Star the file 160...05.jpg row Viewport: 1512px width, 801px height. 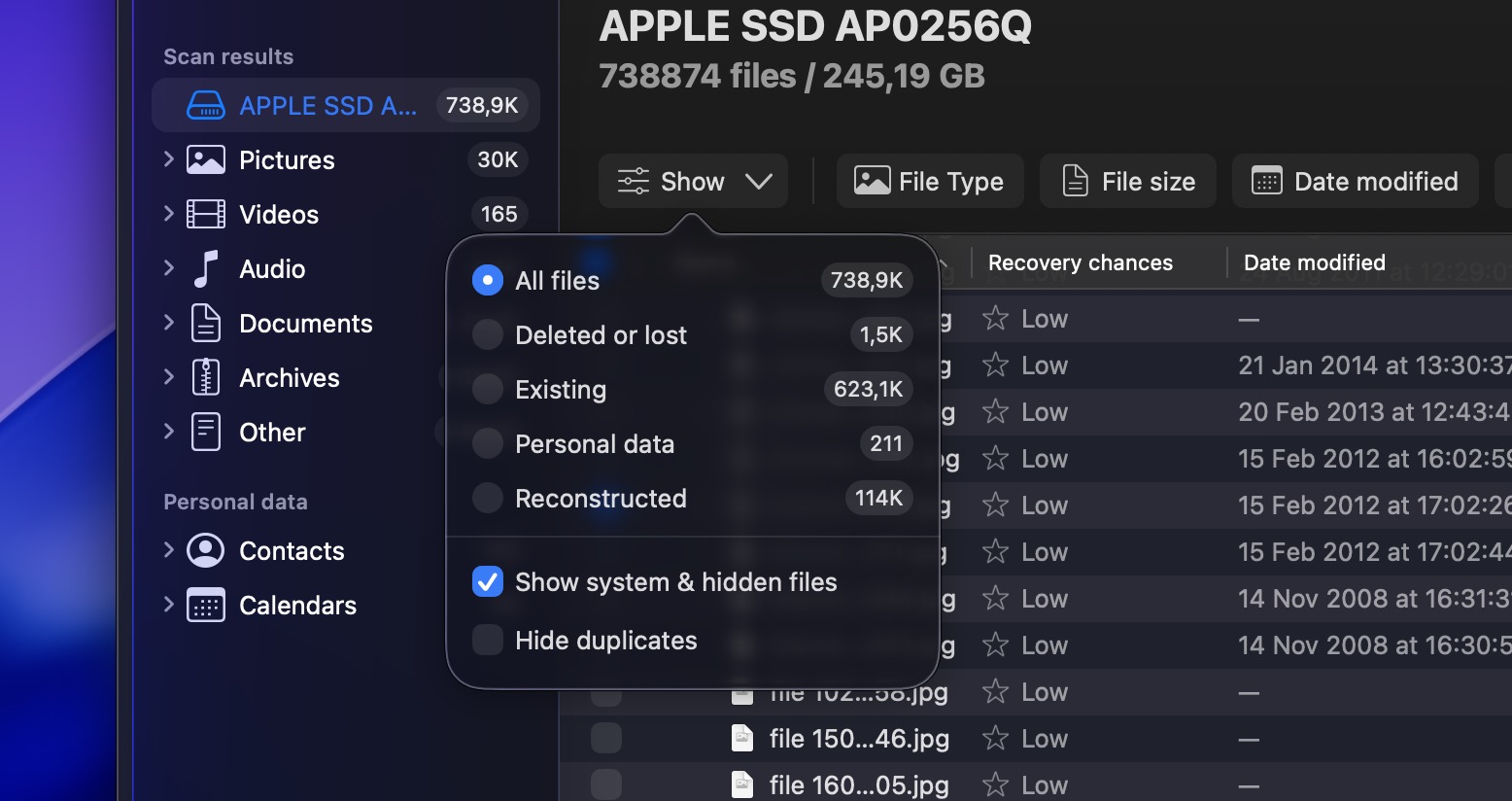(995, 785)
